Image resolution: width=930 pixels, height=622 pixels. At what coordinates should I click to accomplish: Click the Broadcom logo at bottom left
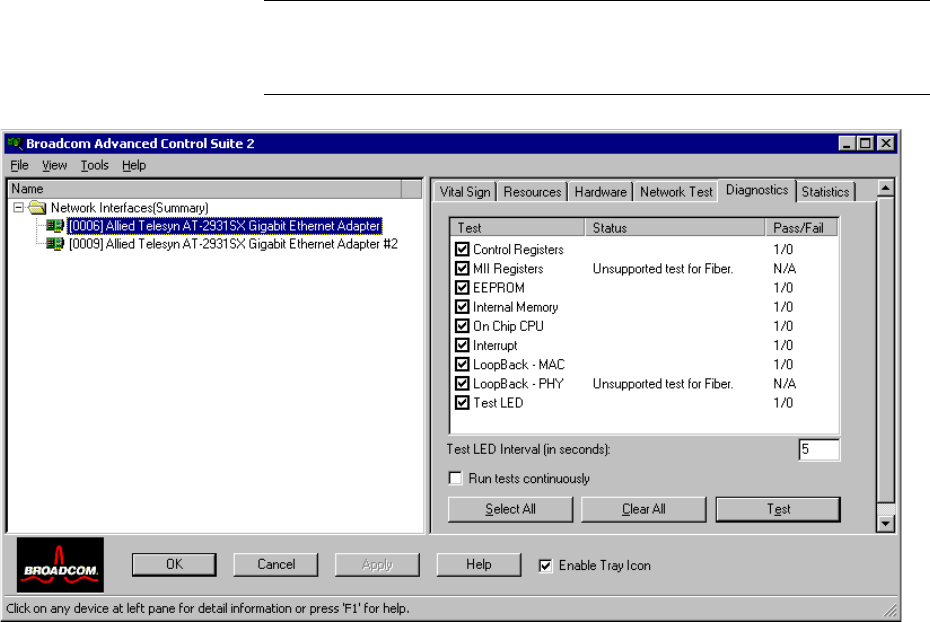[60, 566]
